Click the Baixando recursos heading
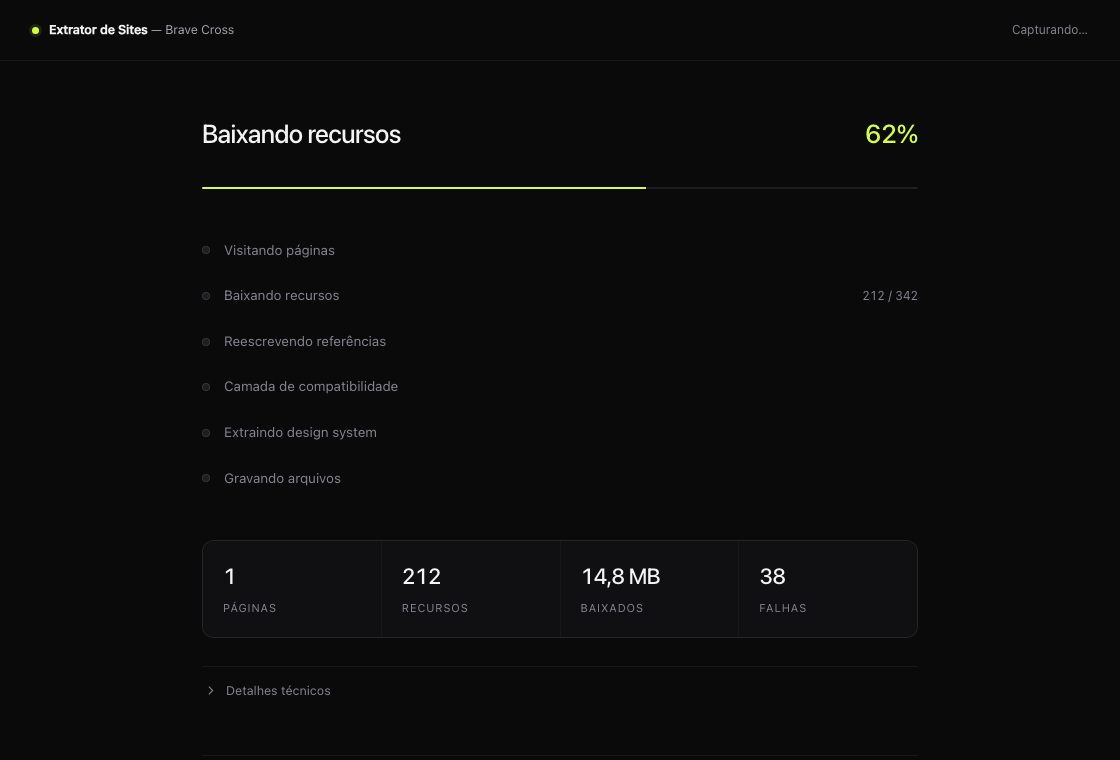Viewport: 1120px width, 760px height. 301,134
